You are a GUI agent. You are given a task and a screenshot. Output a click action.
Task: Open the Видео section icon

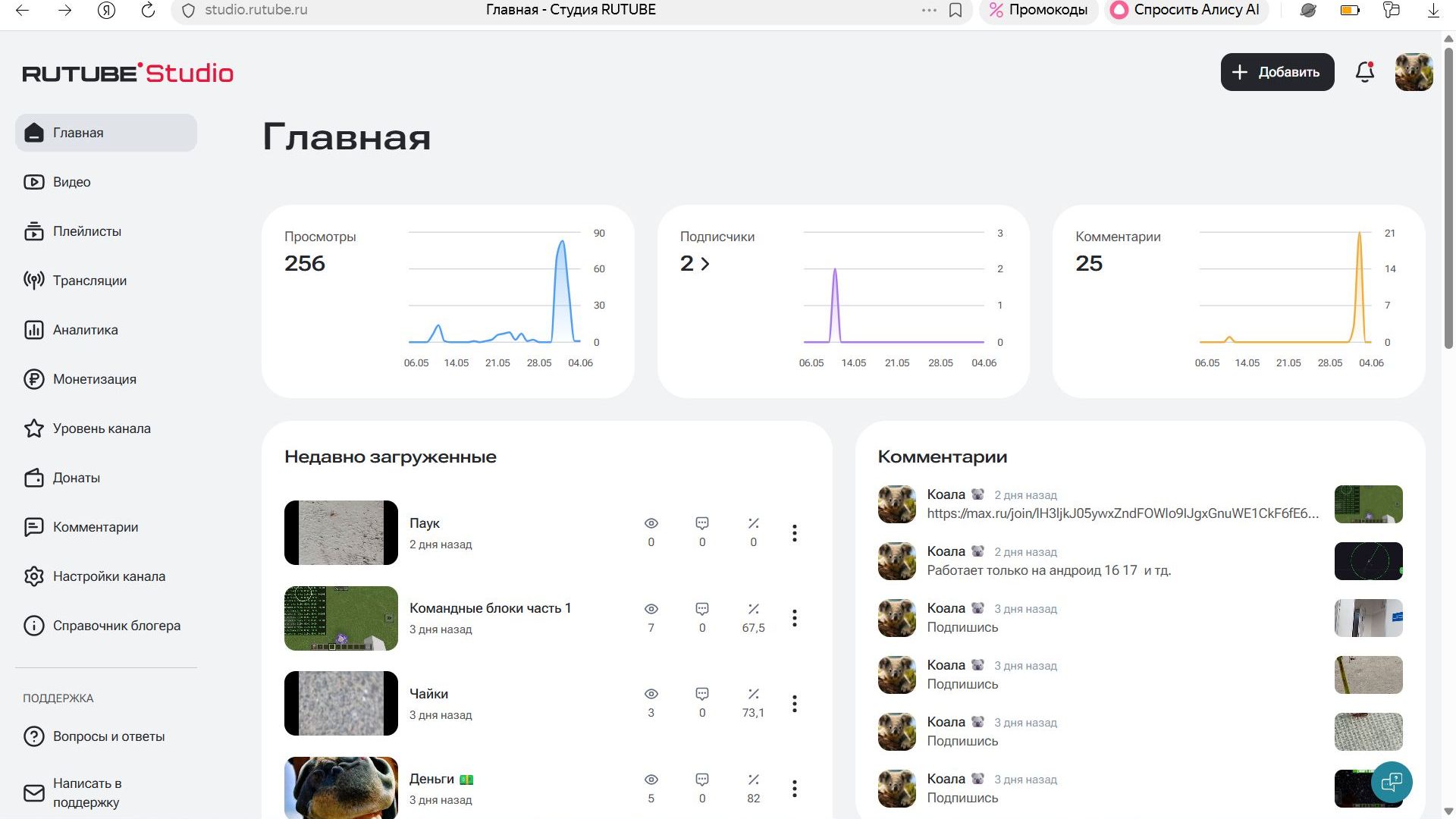tap(34, 182)
